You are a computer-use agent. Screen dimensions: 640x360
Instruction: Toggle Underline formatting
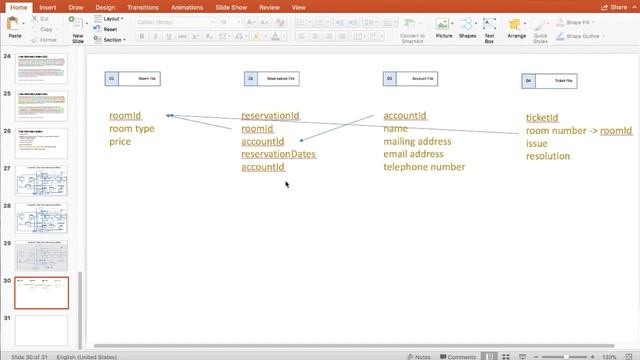(x=169, y=36)
